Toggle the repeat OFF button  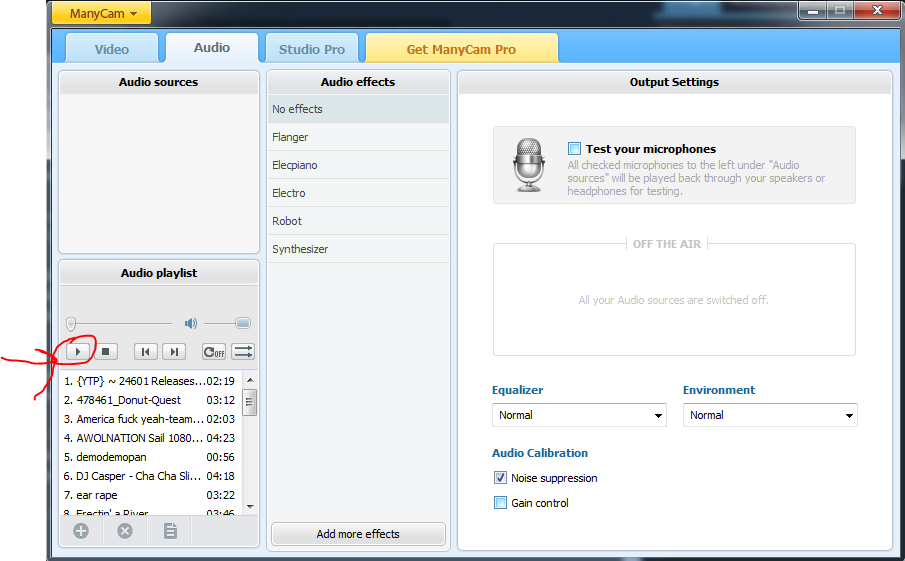(x=214, y=351)
